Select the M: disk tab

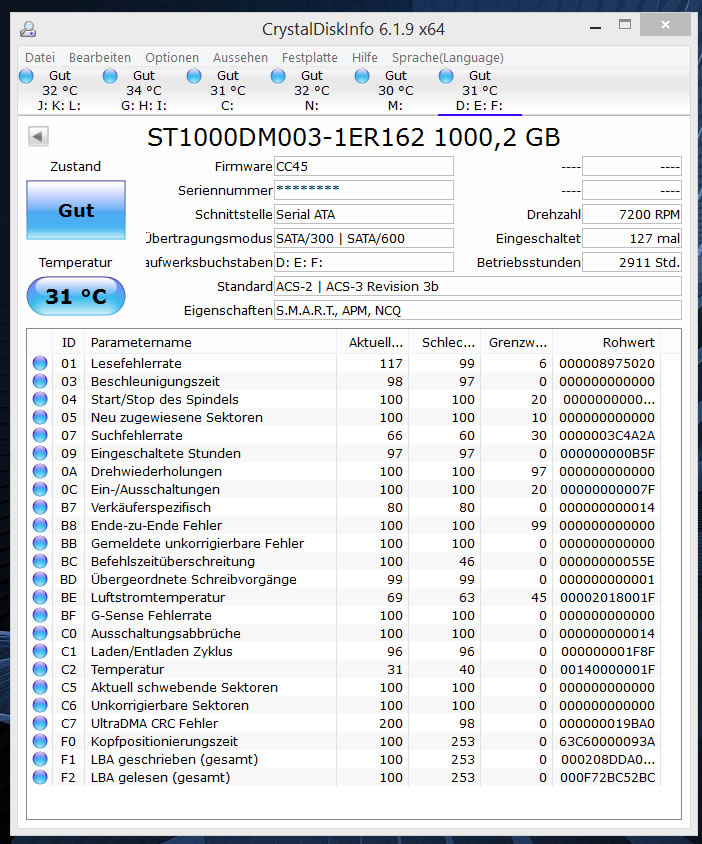point(396,90)
